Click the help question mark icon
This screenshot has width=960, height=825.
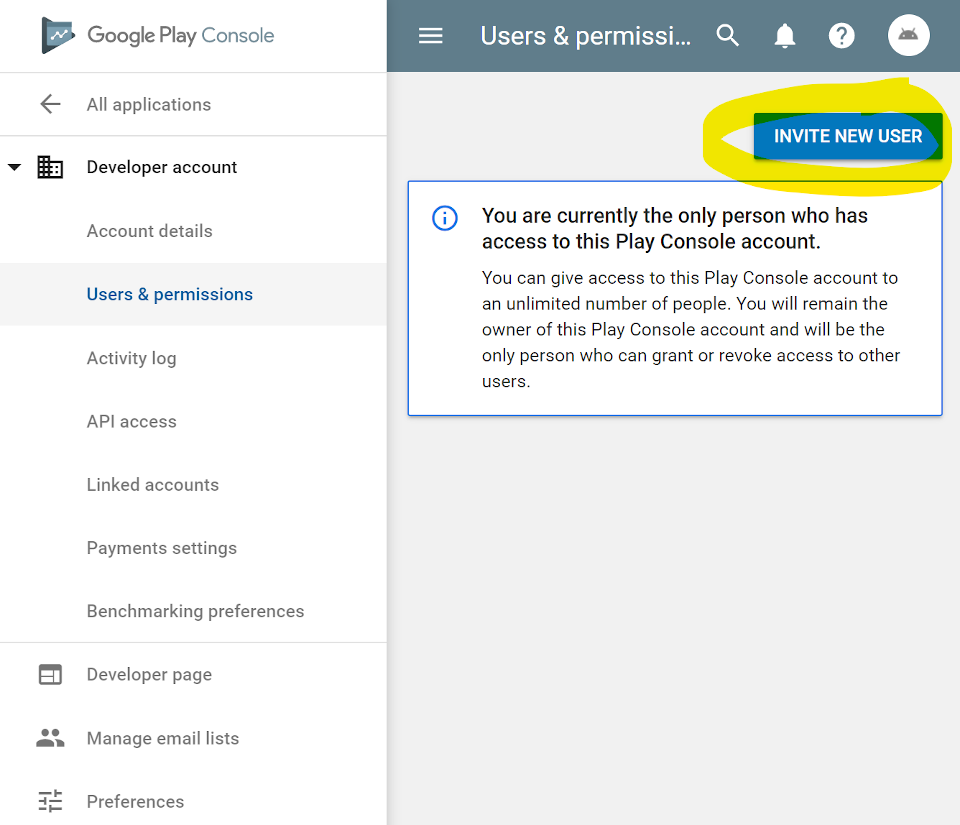pyautogui.click(x=841, y=36)
